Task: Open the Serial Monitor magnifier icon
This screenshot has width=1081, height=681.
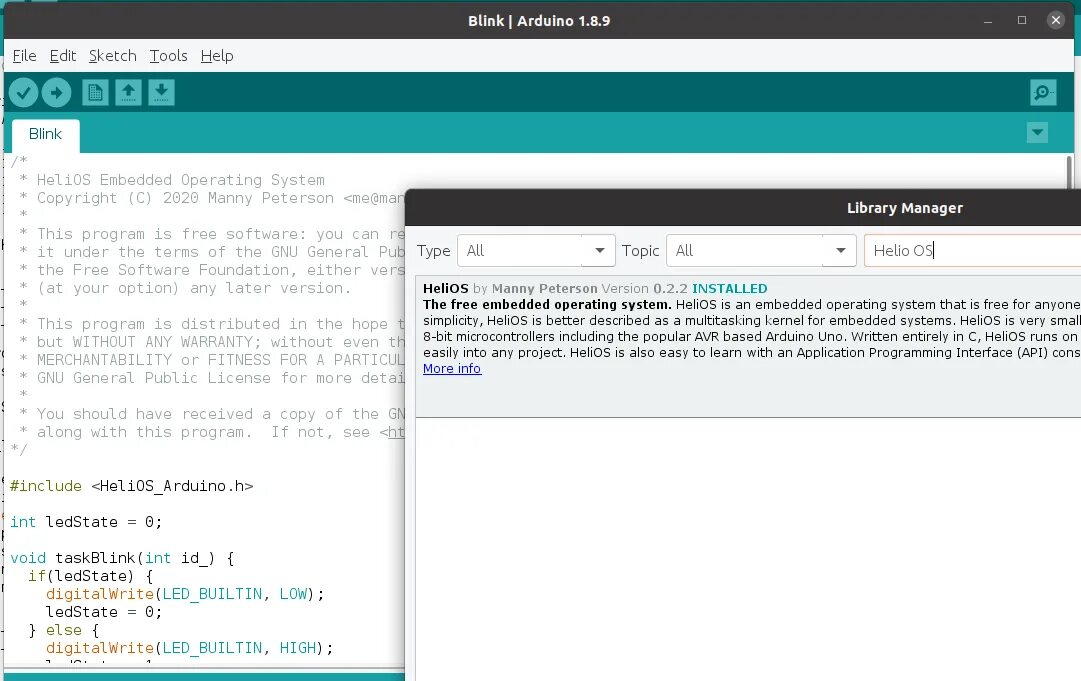Action: 1043,92
